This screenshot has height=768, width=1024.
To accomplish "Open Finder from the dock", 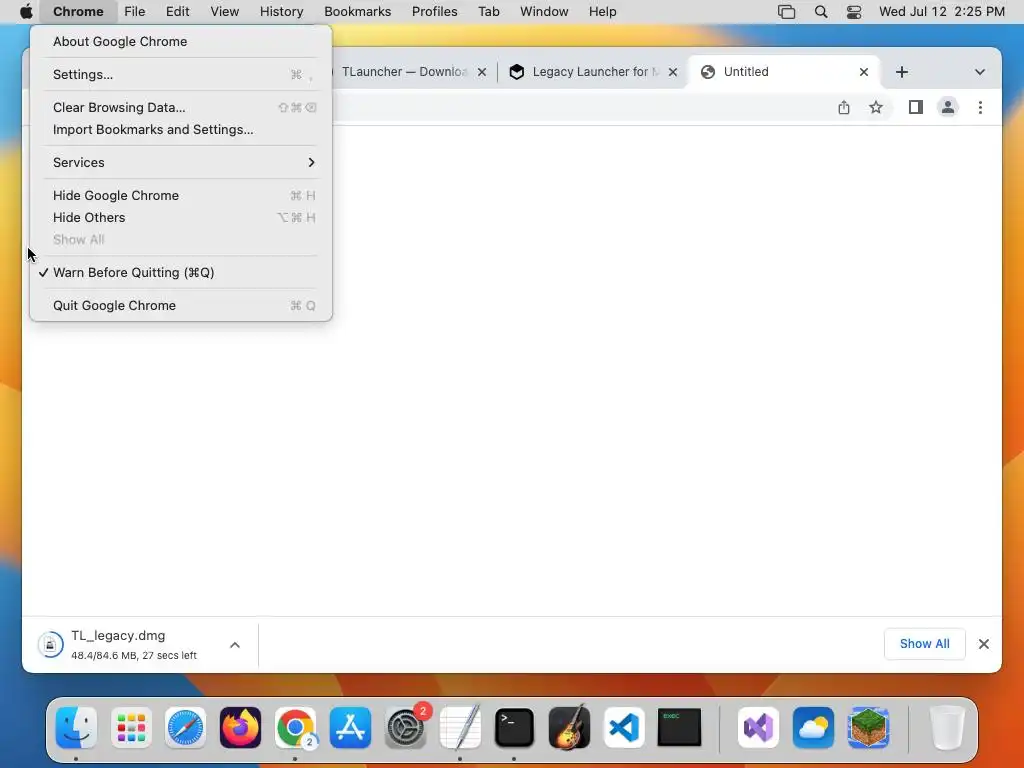I will point(76,728).
